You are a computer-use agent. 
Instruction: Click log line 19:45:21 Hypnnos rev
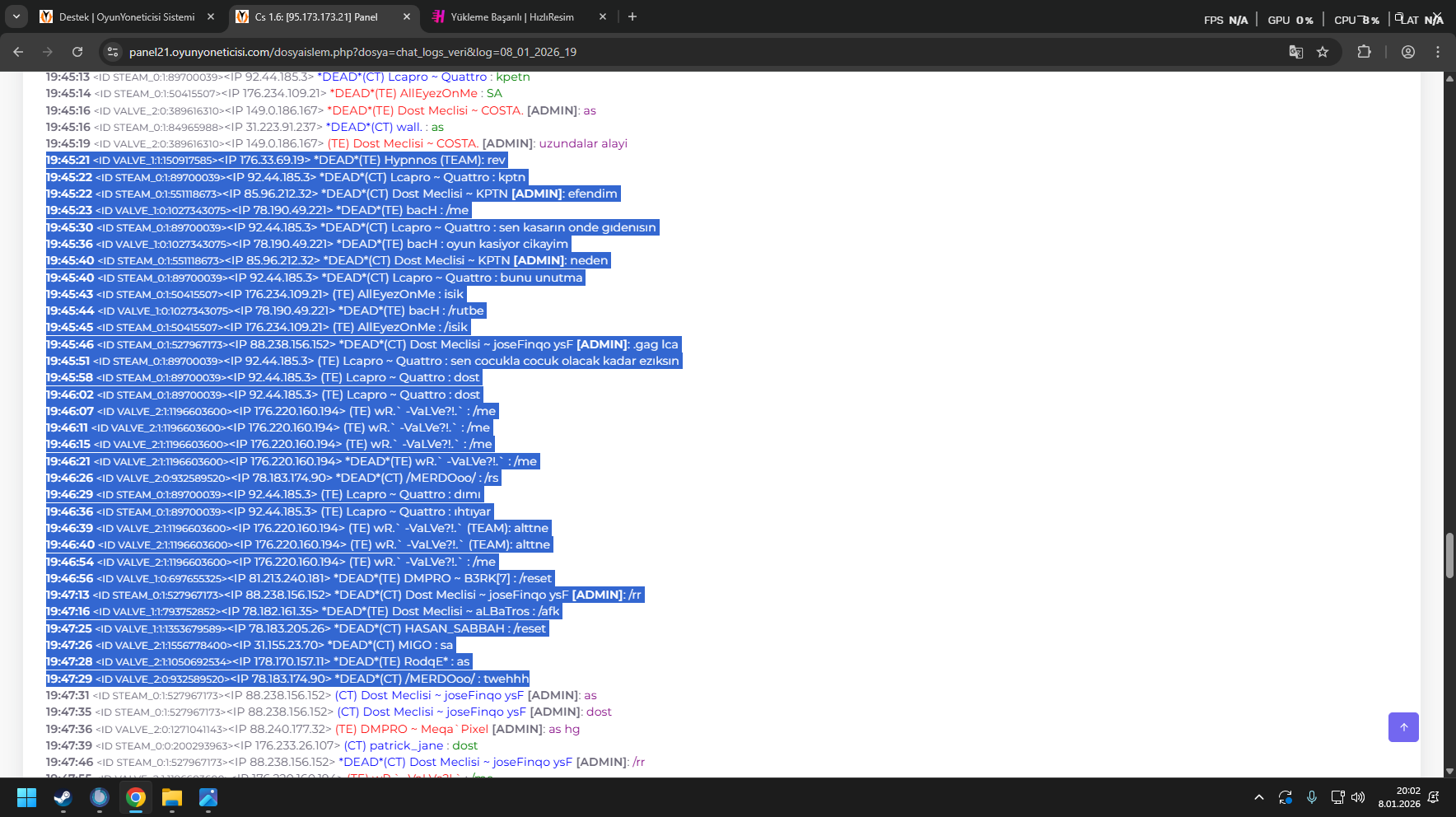pos(277,160)
